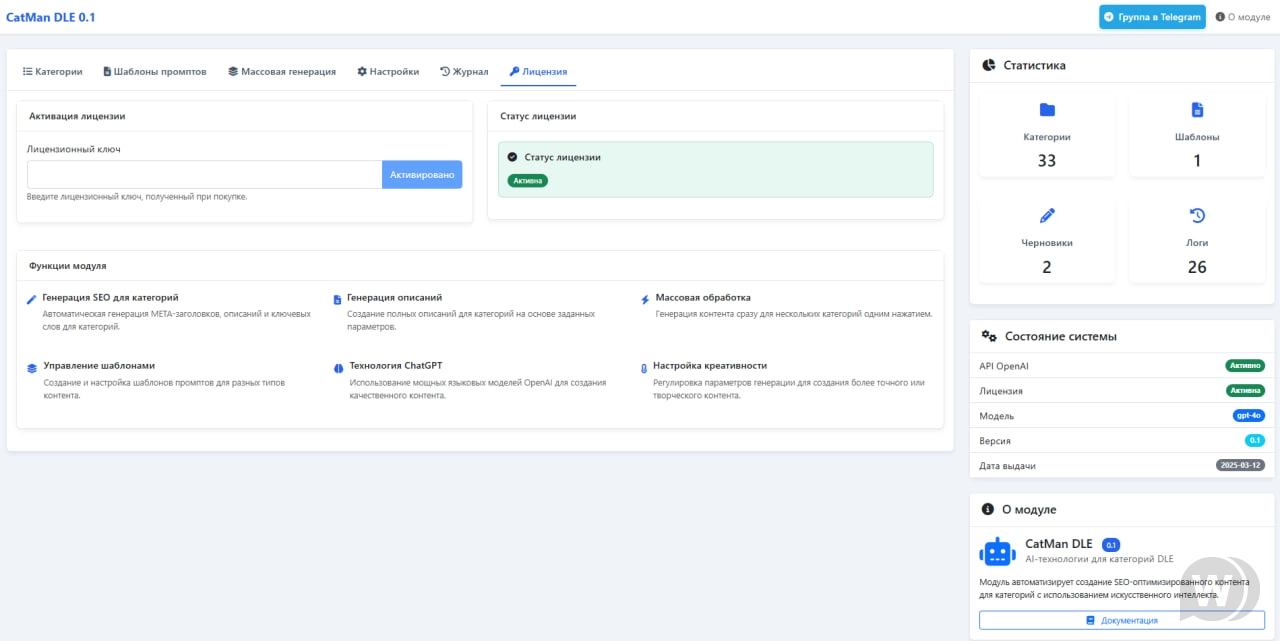
Task: Go to the Настройки tab
Action: (x=388, y=72)
